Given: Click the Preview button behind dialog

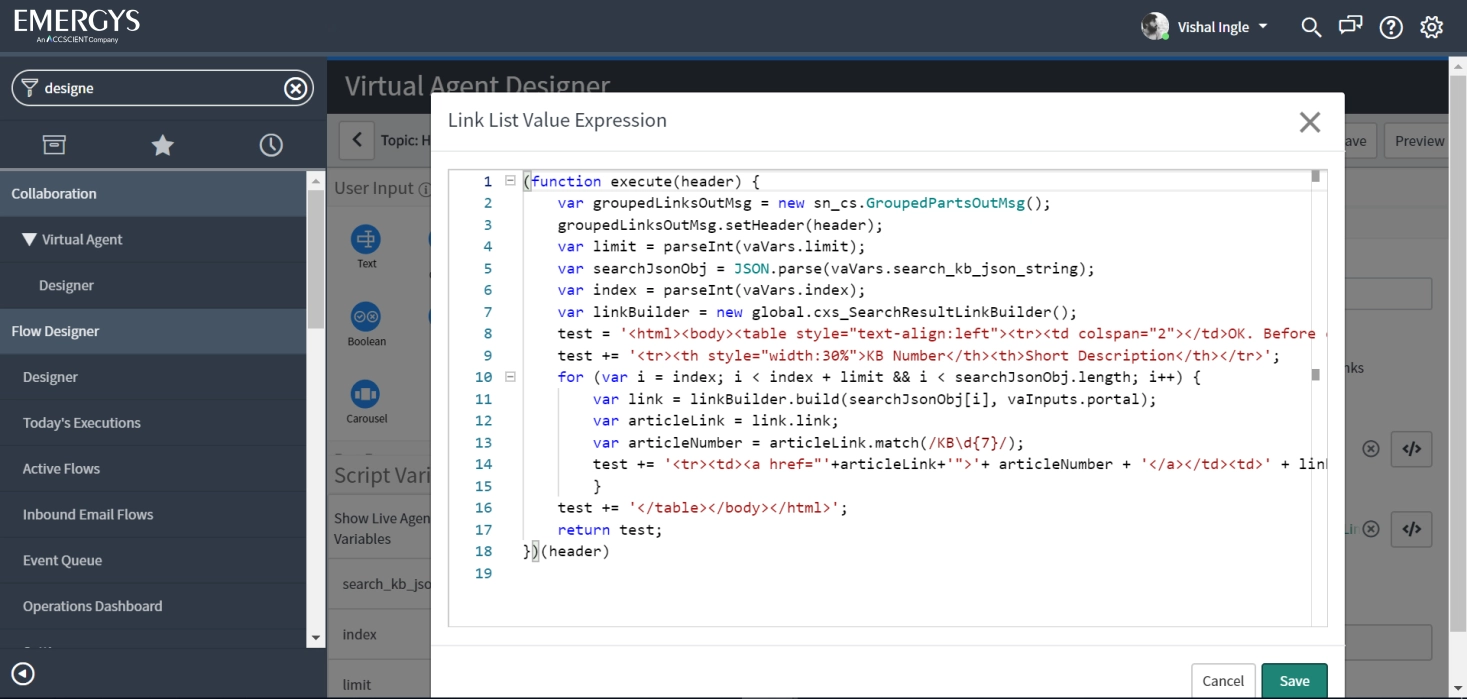Looking at the screenshot, I should pyautogui.click(x=1419, y=141).
